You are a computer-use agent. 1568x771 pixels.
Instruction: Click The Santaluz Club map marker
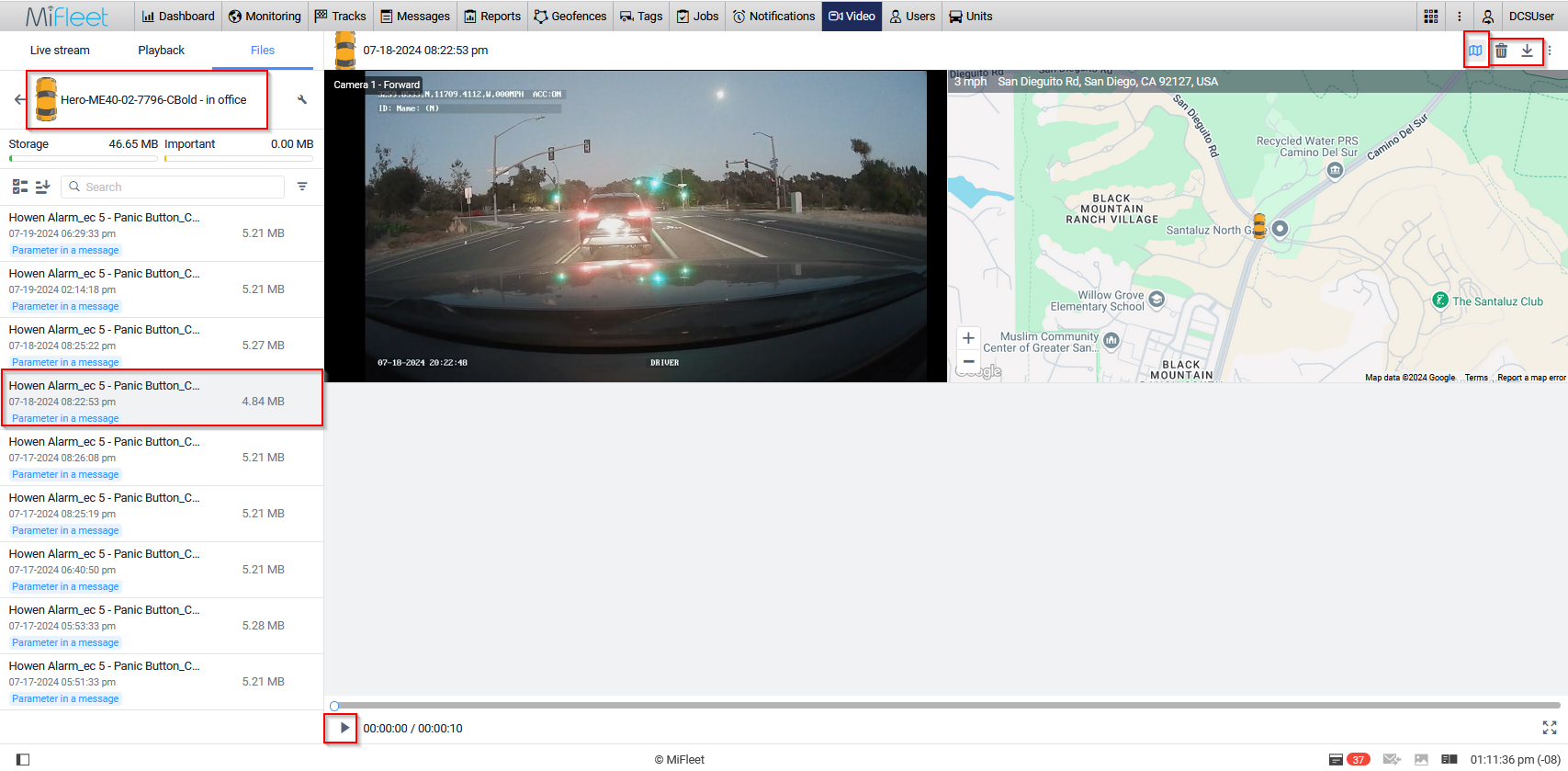pyautogui.click(x=1440, y=300)
